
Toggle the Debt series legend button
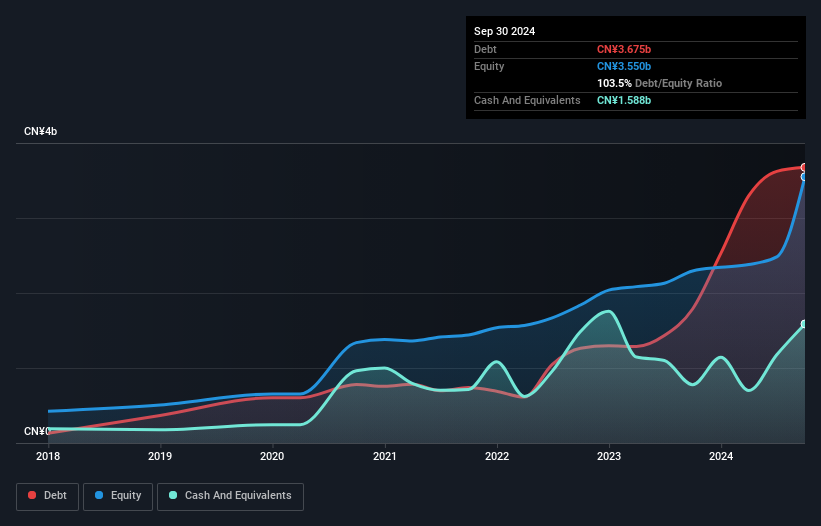pyautogui.click(x=47, y=496)
